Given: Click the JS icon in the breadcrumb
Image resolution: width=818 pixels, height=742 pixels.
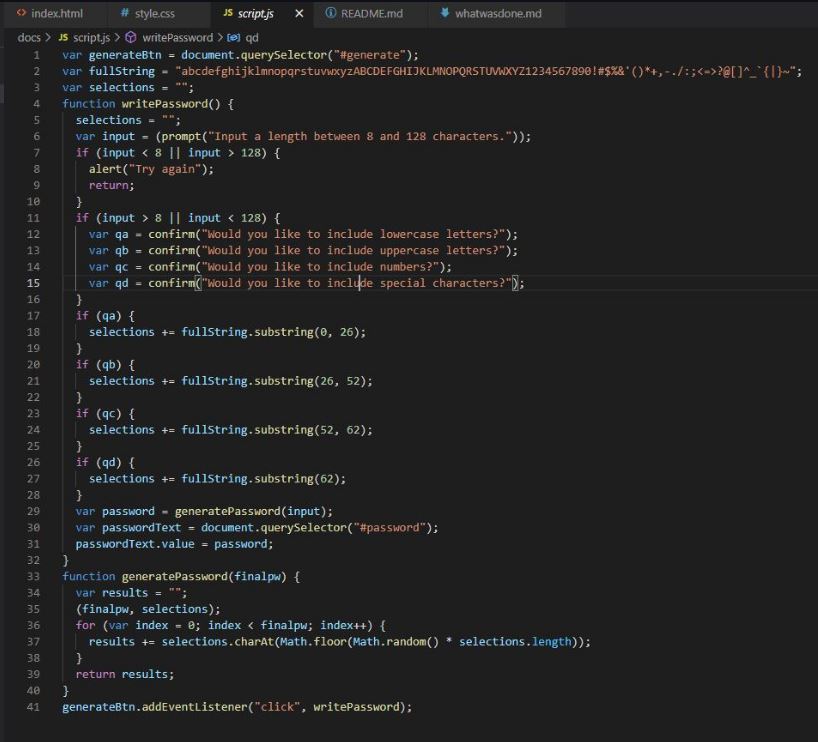Looking at the screenshot, I should [63, 38].
